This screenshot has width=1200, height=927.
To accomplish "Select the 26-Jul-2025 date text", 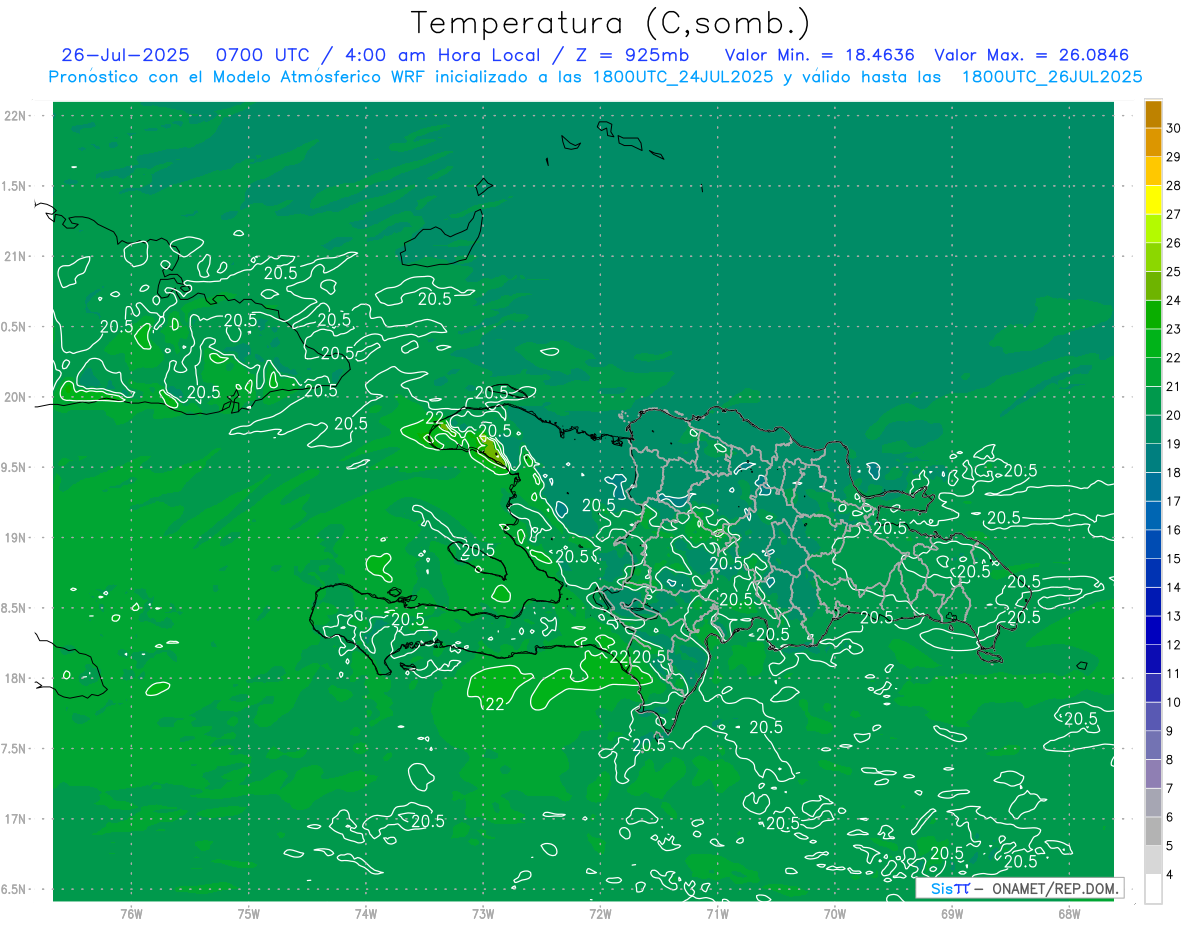I will pyautogui.click(x=125, y=55).
